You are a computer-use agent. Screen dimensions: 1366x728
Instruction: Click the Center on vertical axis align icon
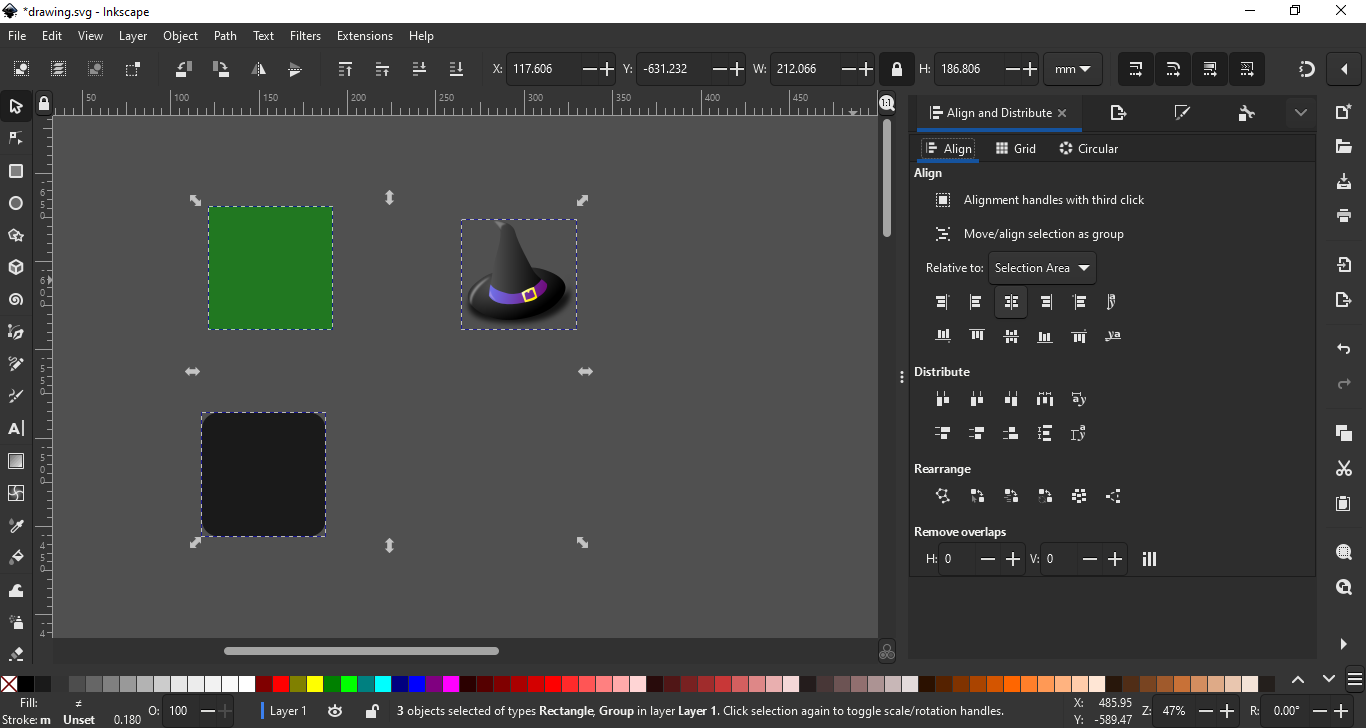[x=1011, y=302]
